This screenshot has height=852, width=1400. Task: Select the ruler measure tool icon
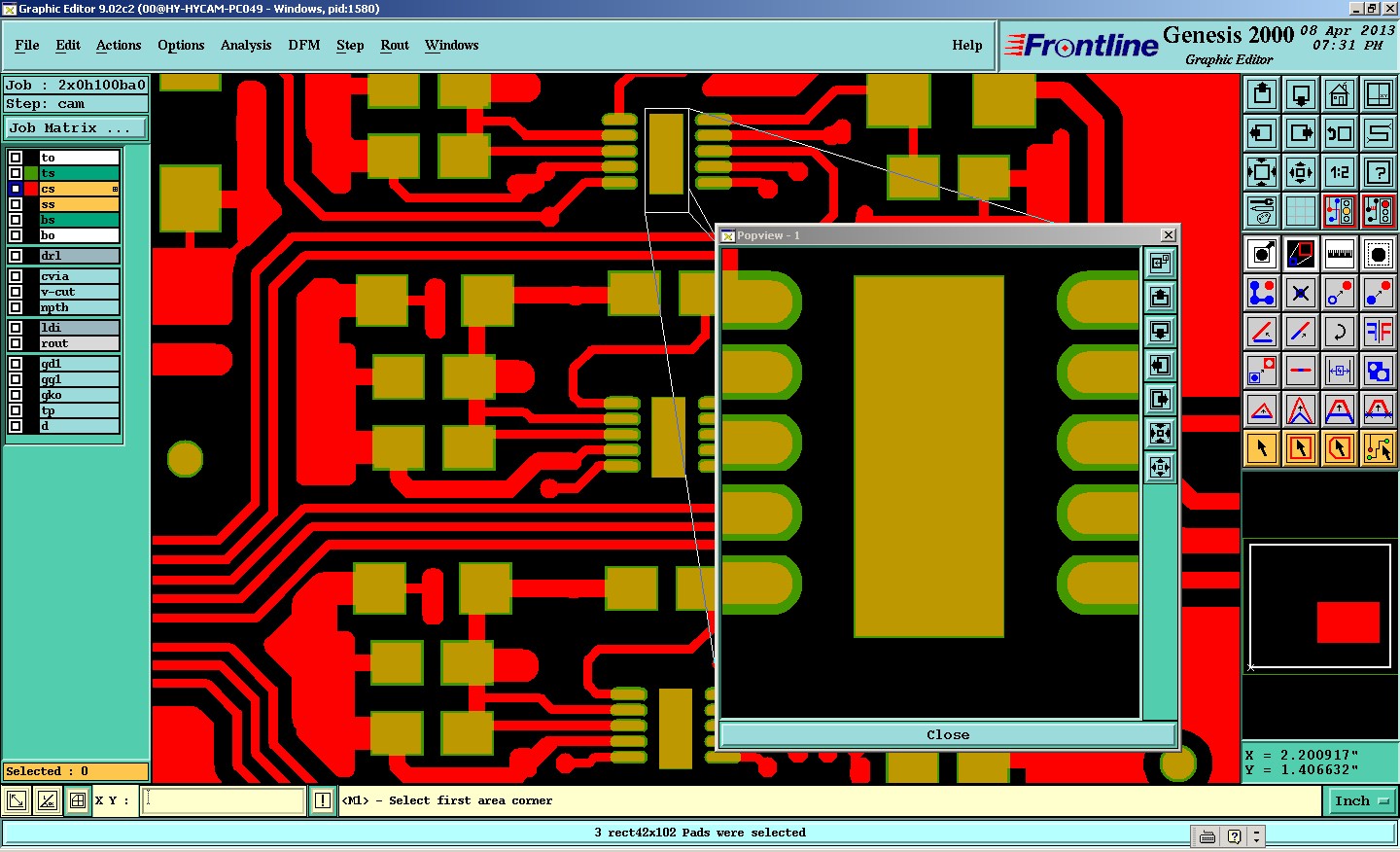click(x=1340, y=254)
